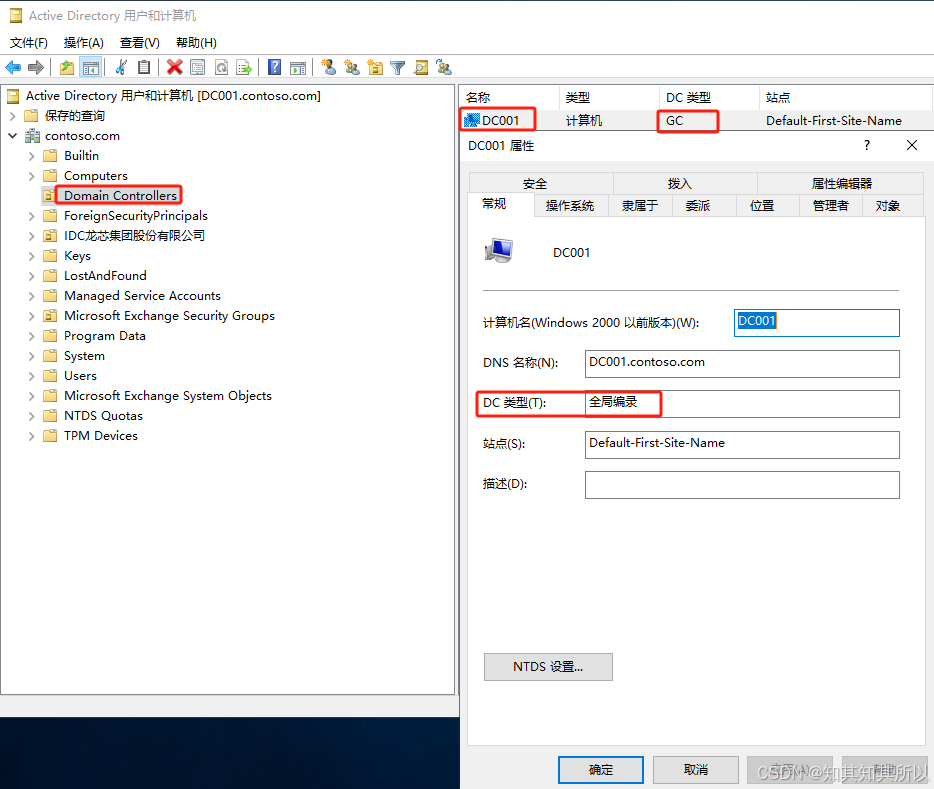Switch to the 管理者 tab
The width and height of the screenshot is (934, 789).
[830, 205]
